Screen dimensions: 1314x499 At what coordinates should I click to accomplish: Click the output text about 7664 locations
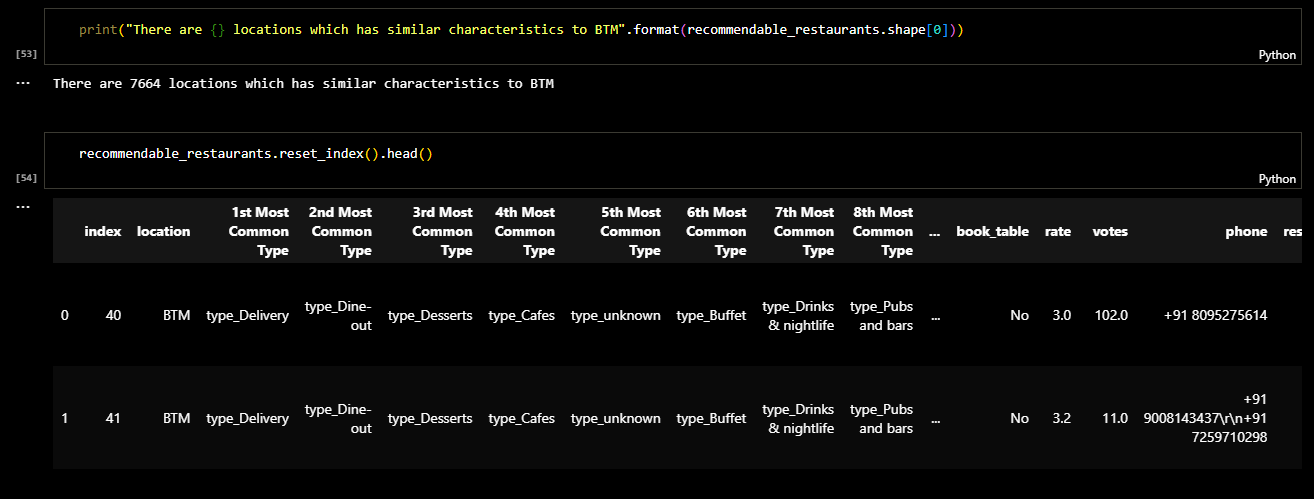click(303, 84)
